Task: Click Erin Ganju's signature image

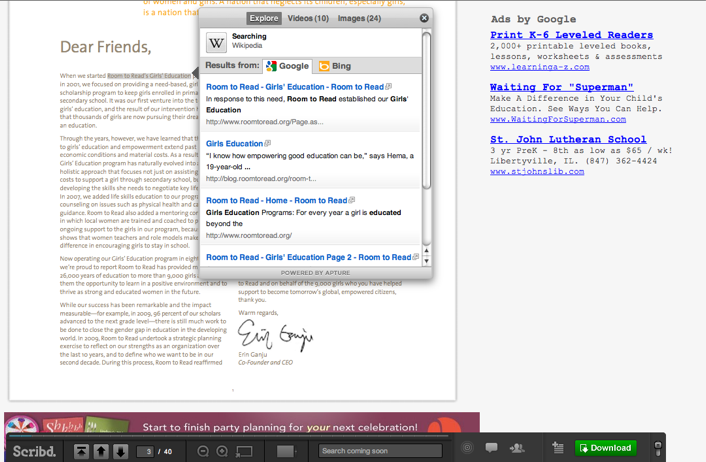Action: (x=275, y=334)
